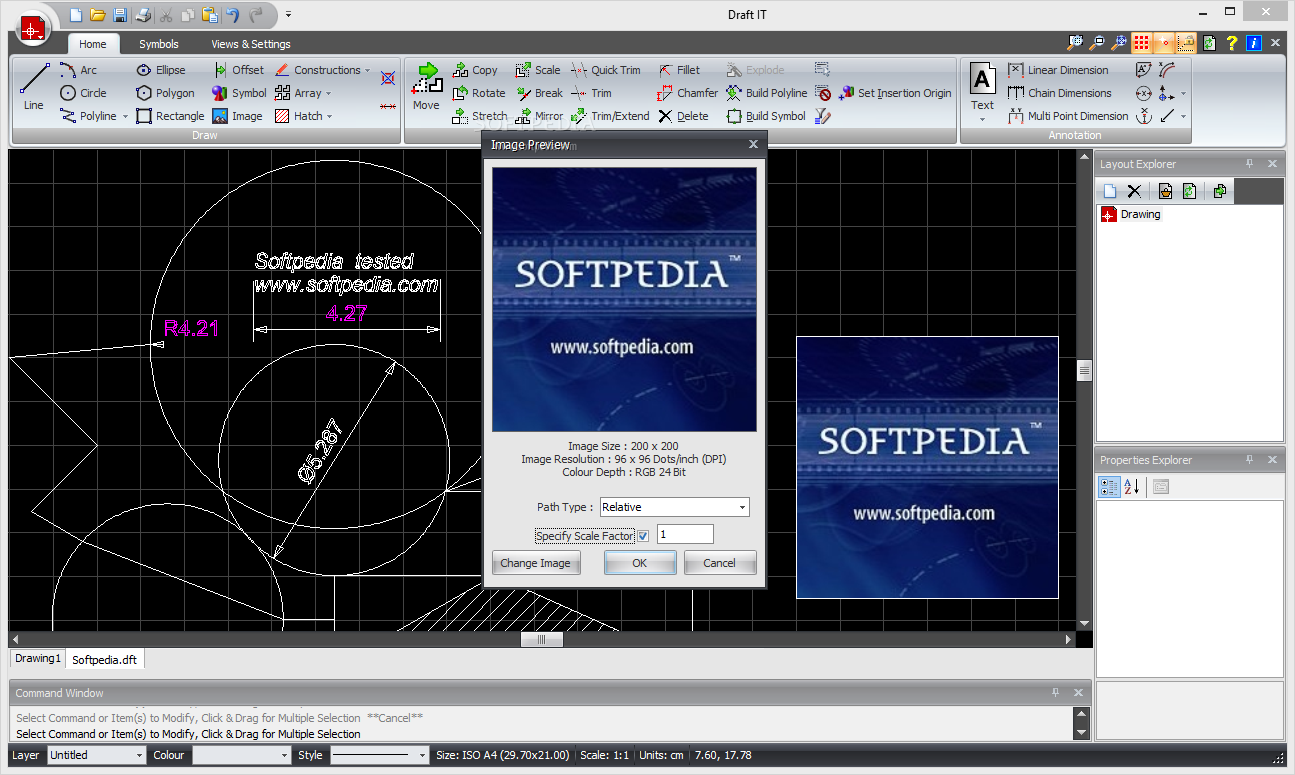Click the Image insert tool
The image size is (1295, 775).
click(237, 116)
